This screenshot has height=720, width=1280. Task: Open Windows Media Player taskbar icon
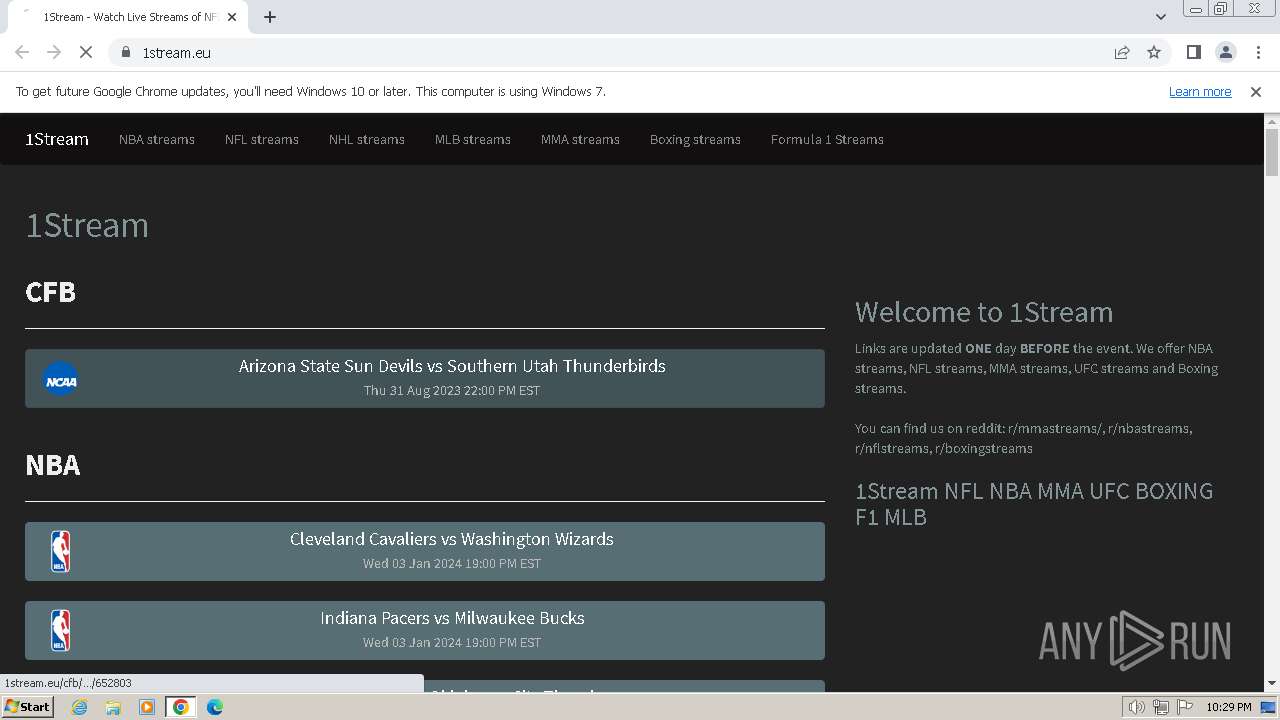click(x=147, y=707)
